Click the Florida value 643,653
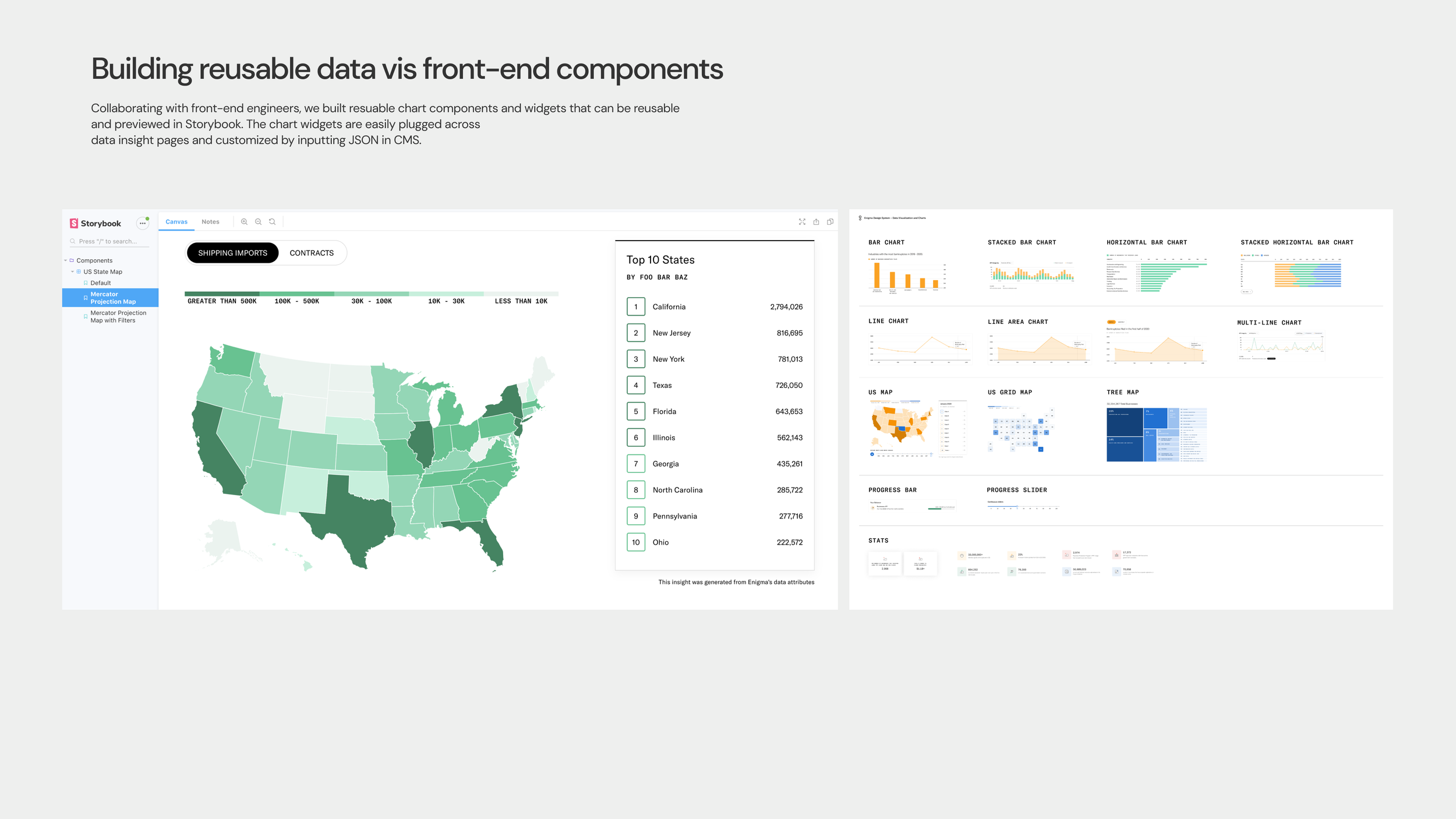1456x819 pixels. (x=789, y=411)
